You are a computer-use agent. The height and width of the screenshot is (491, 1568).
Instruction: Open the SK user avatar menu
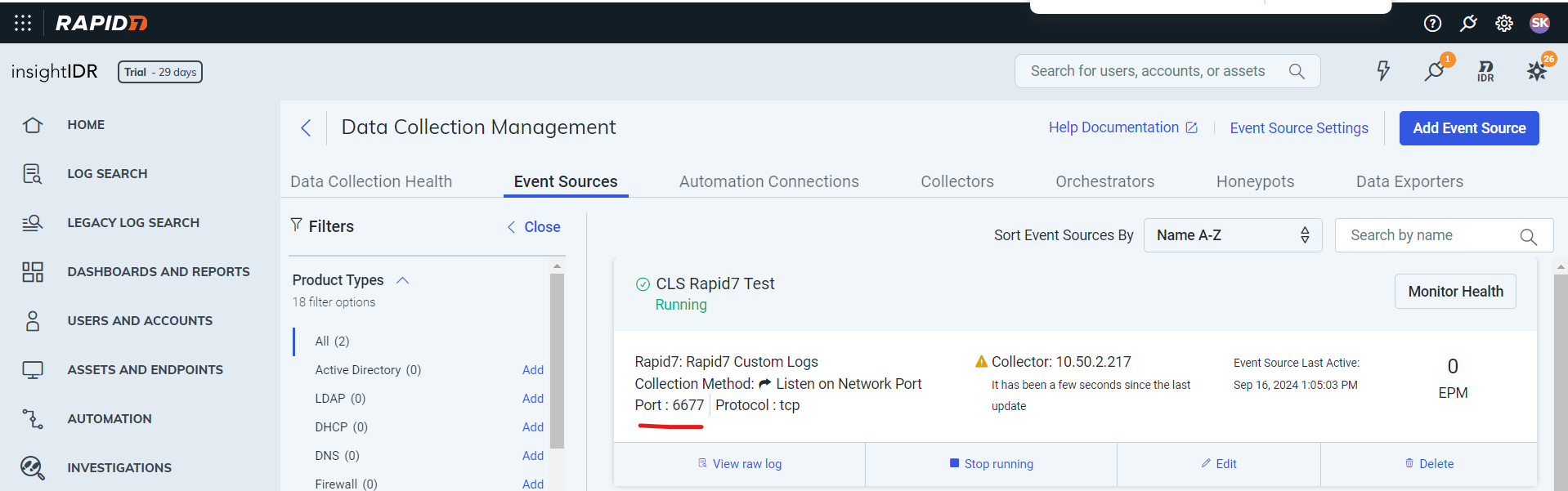1539,23
